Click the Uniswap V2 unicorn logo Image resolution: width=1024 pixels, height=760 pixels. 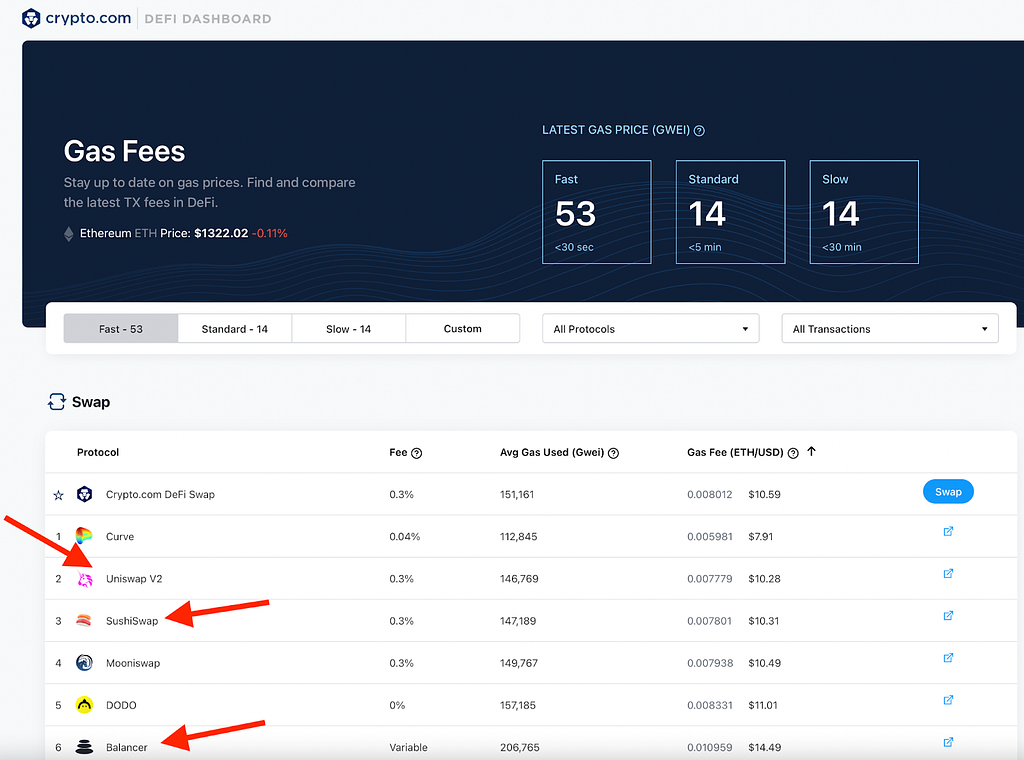(84, 578)
